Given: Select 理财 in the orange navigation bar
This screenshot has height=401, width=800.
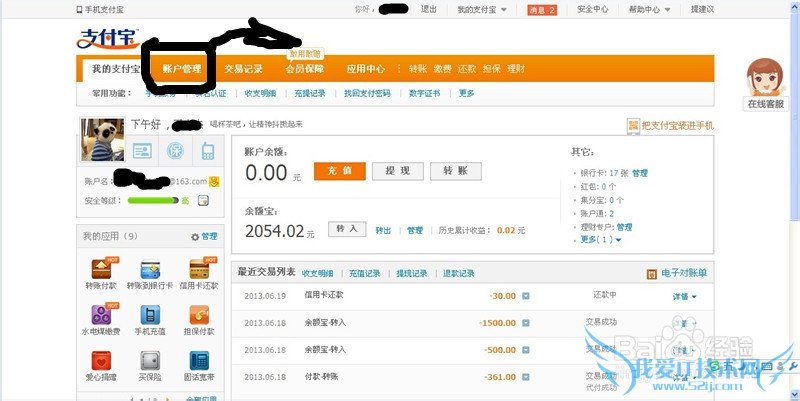Looking at the screenshot, I should [x=516, y=69].
